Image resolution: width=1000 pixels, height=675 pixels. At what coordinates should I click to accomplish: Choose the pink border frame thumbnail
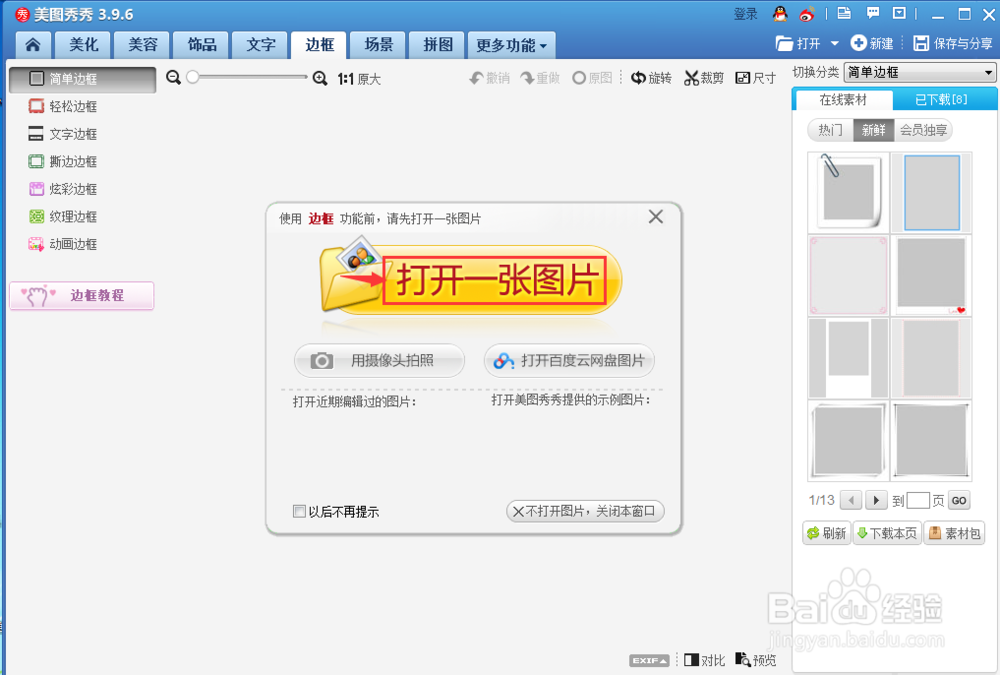point(848,276)
